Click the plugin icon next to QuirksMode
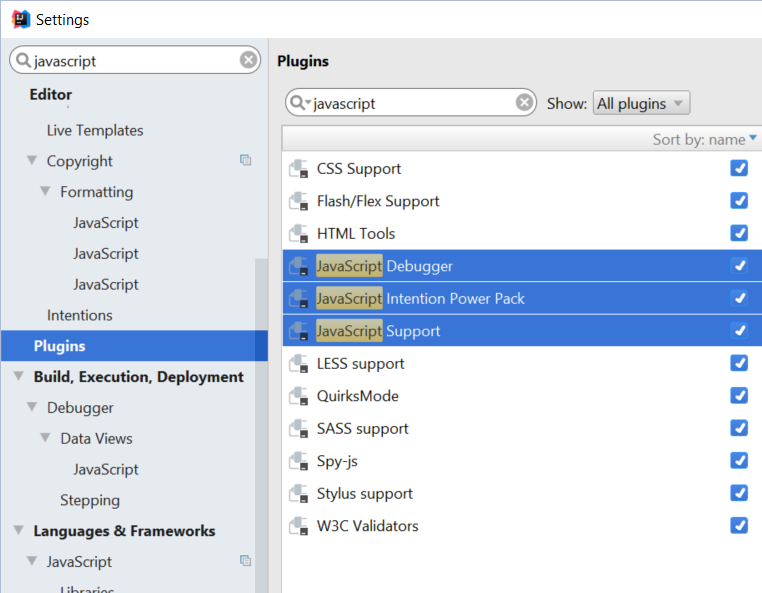Image resolution: width=762 pixels, height=593 pixels. pos(298,396)
